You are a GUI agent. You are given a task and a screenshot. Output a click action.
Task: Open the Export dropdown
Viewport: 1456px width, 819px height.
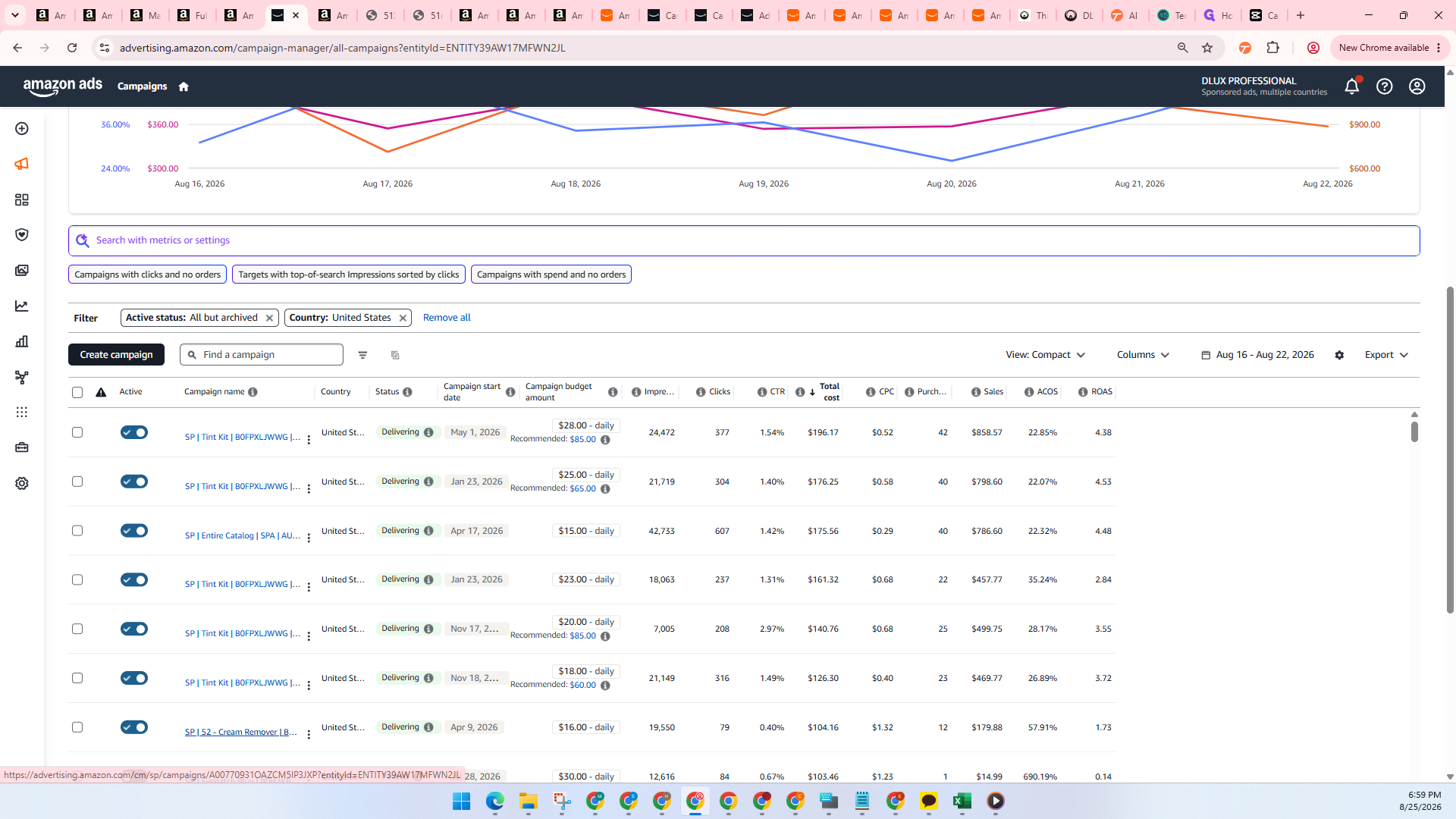click(x=1386, y=355)
